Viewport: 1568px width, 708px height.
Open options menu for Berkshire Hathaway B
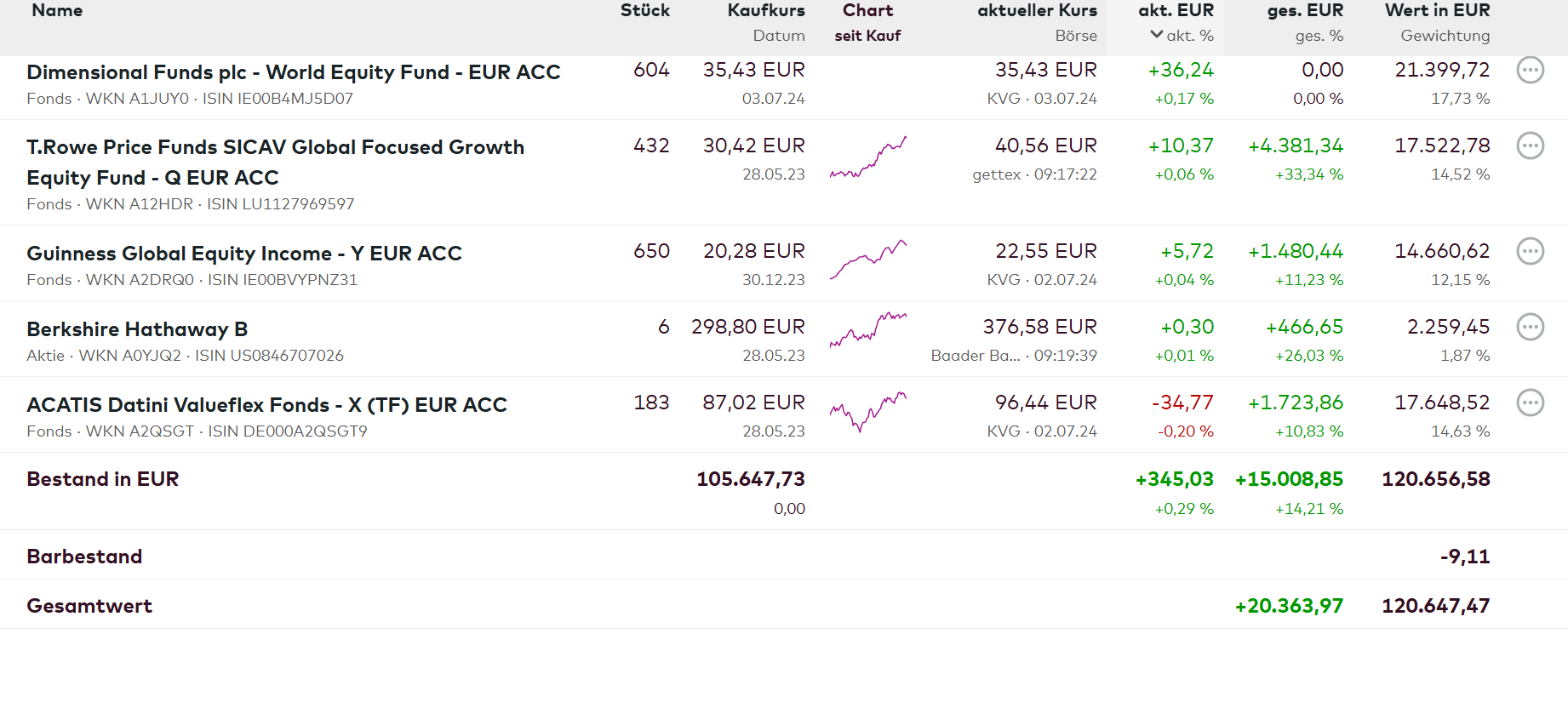1530,327
